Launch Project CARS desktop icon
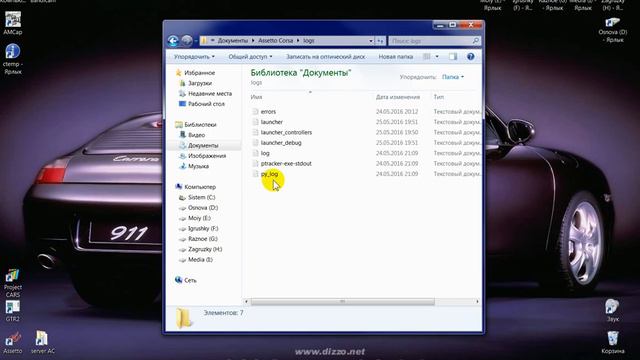Screen dimensions: 640x360 [13, 283]
